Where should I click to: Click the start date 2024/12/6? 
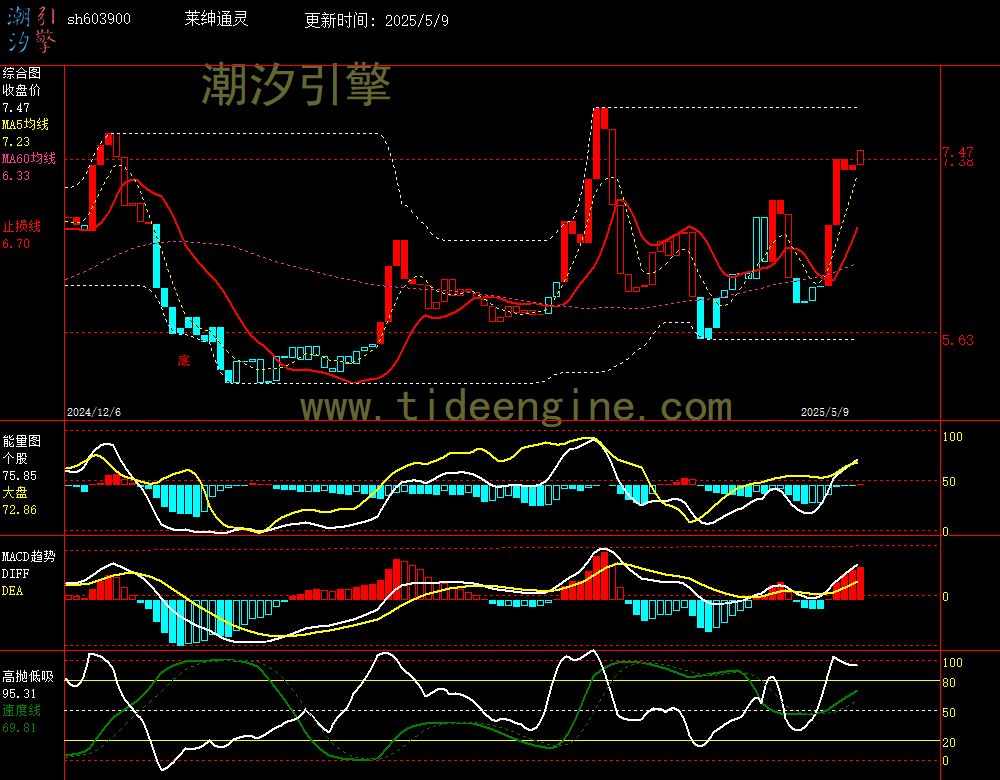click(x=94, y=412)
